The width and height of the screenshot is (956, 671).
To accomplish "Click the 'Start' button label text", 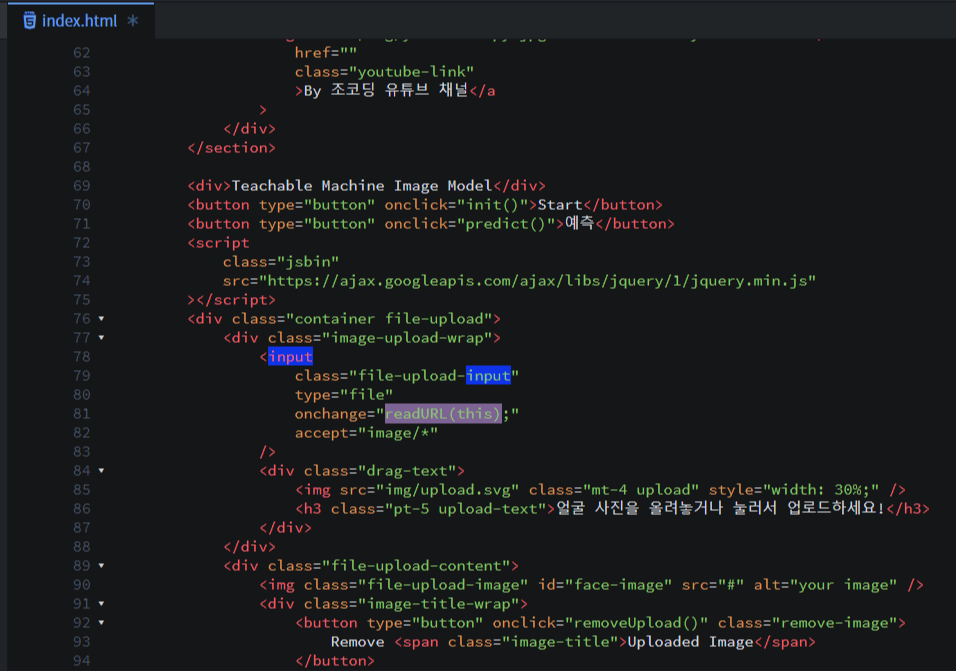I will pos(560,205).
